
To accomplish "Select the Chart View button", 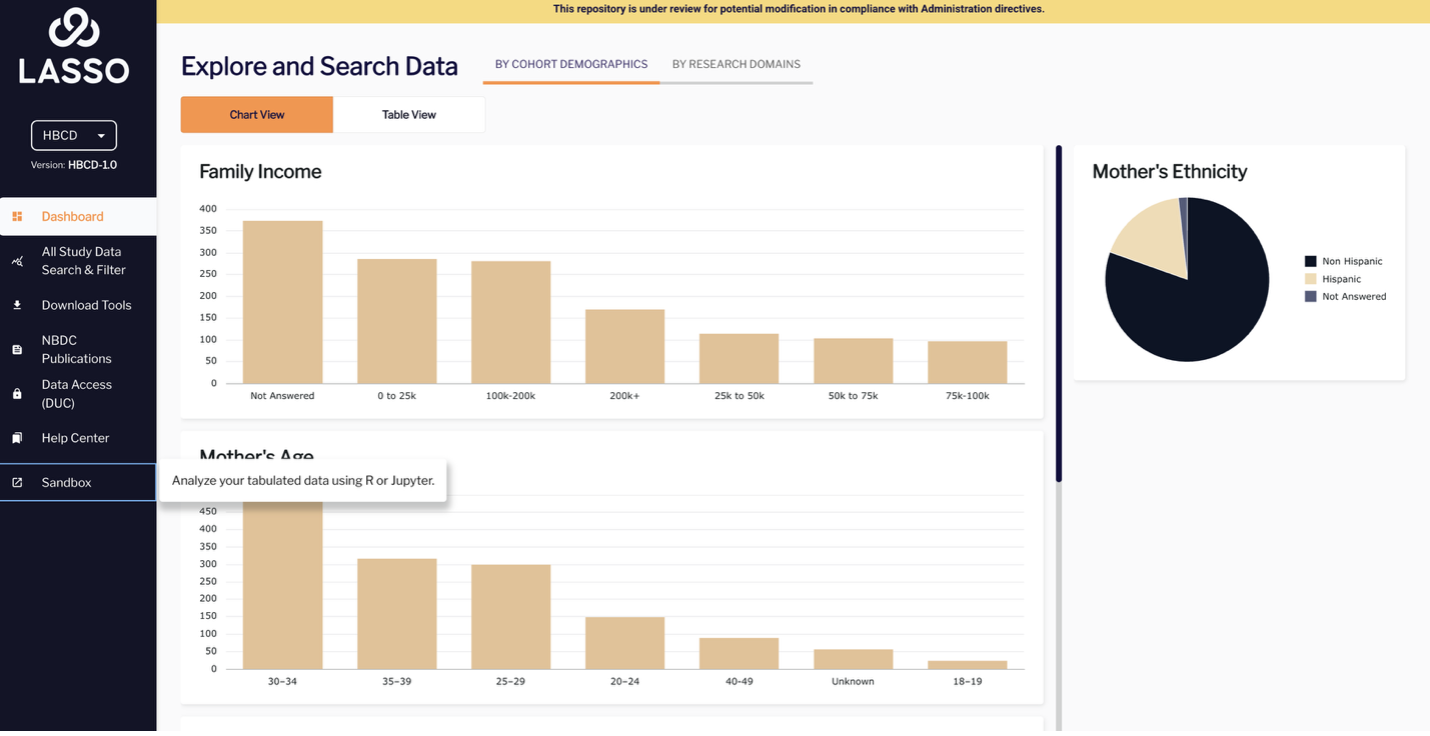I will pos(257,114).
